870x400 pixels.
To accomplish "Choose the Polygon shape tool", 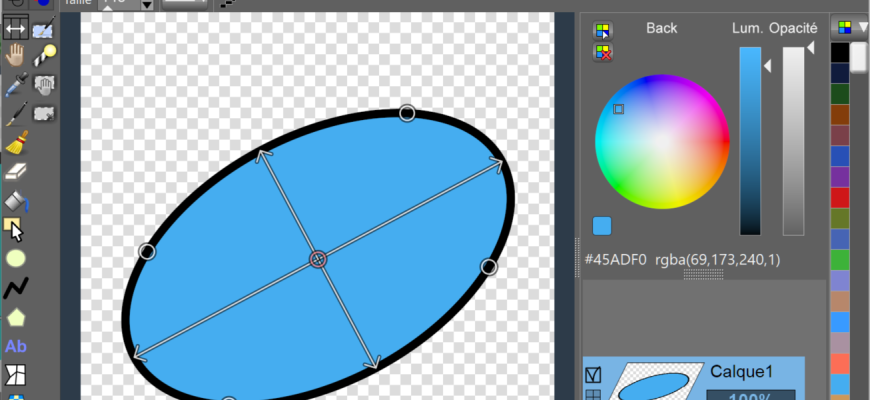I will 16,317.
